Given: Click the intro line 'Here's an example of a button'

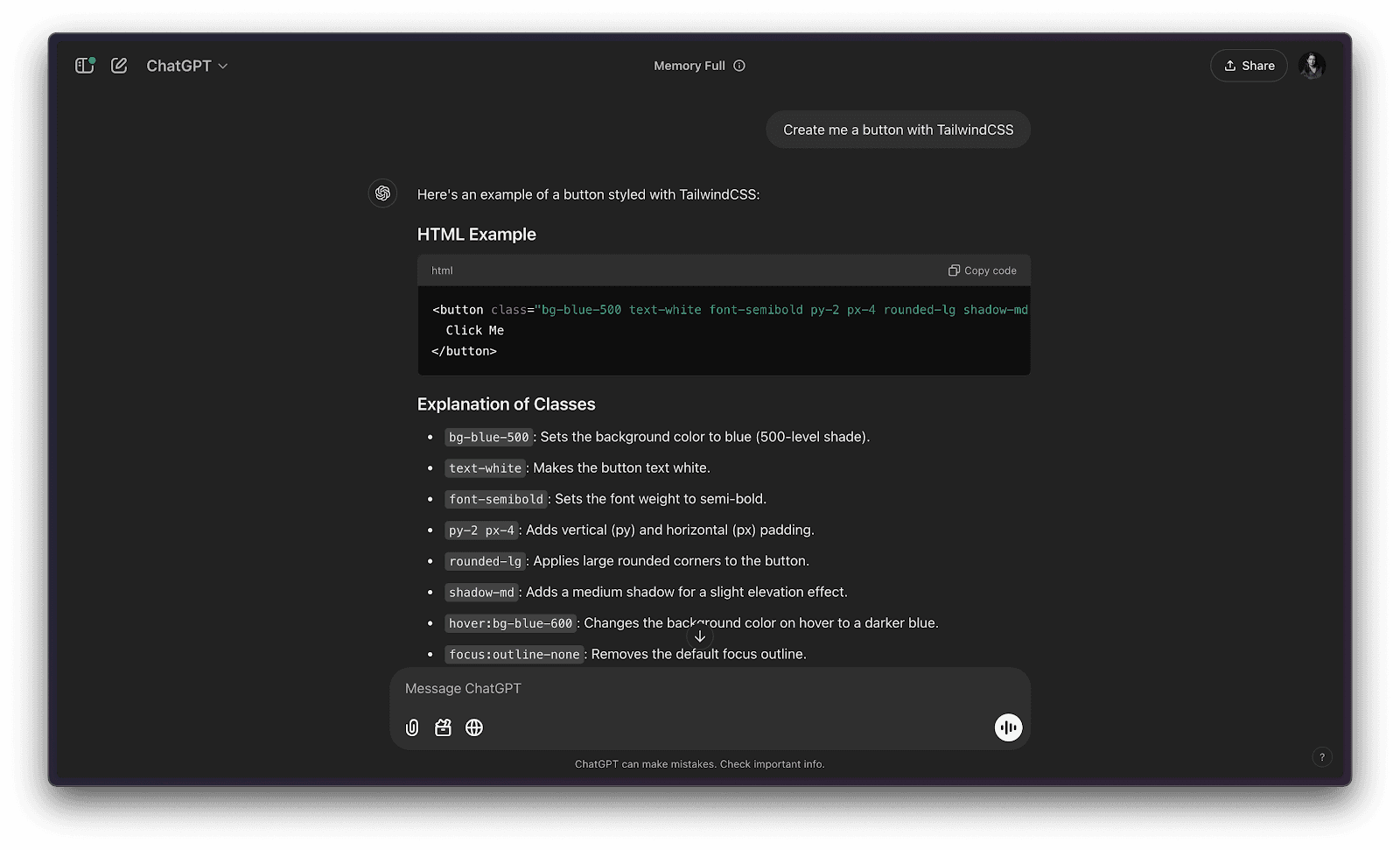Looking at the screenshot, I should pos(588,194).
